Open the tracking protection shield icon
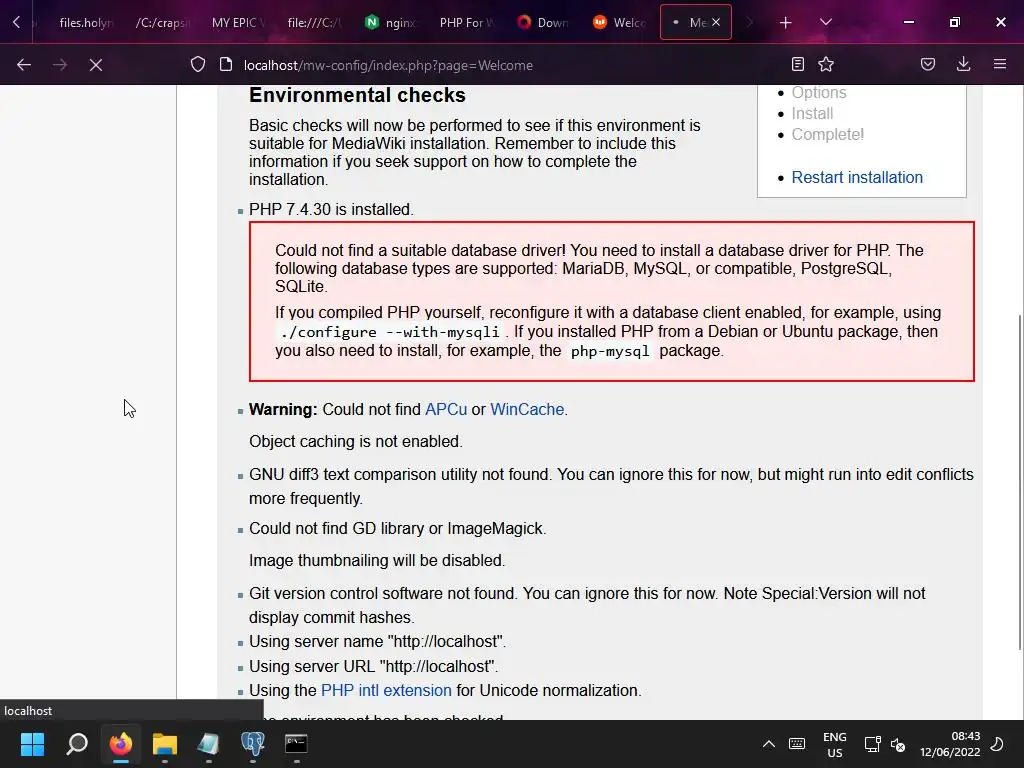The width and height of the screenshot is (1024, 768). (x=198, y=65)
